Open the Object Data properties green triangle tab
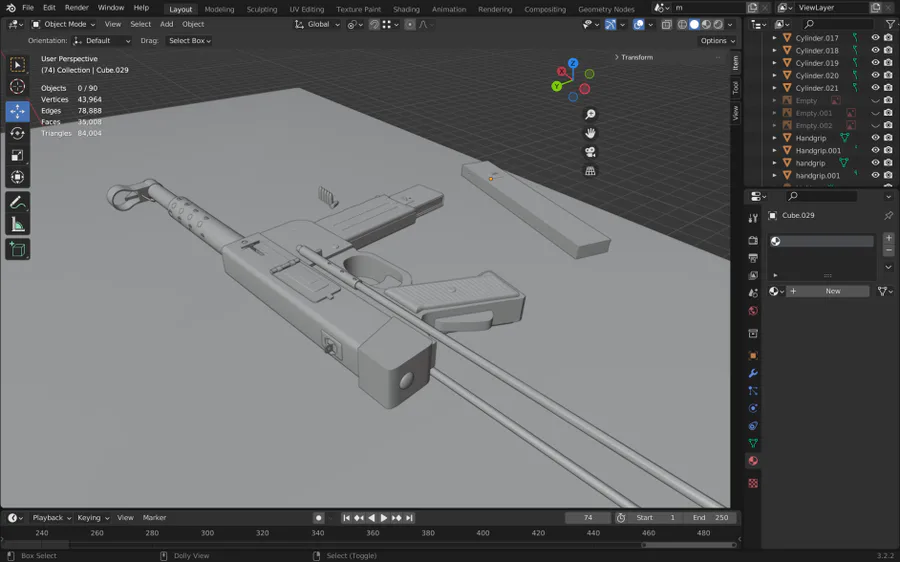This screenshot has width=900, height=562. pyautogui.click(x=753, y=443)
